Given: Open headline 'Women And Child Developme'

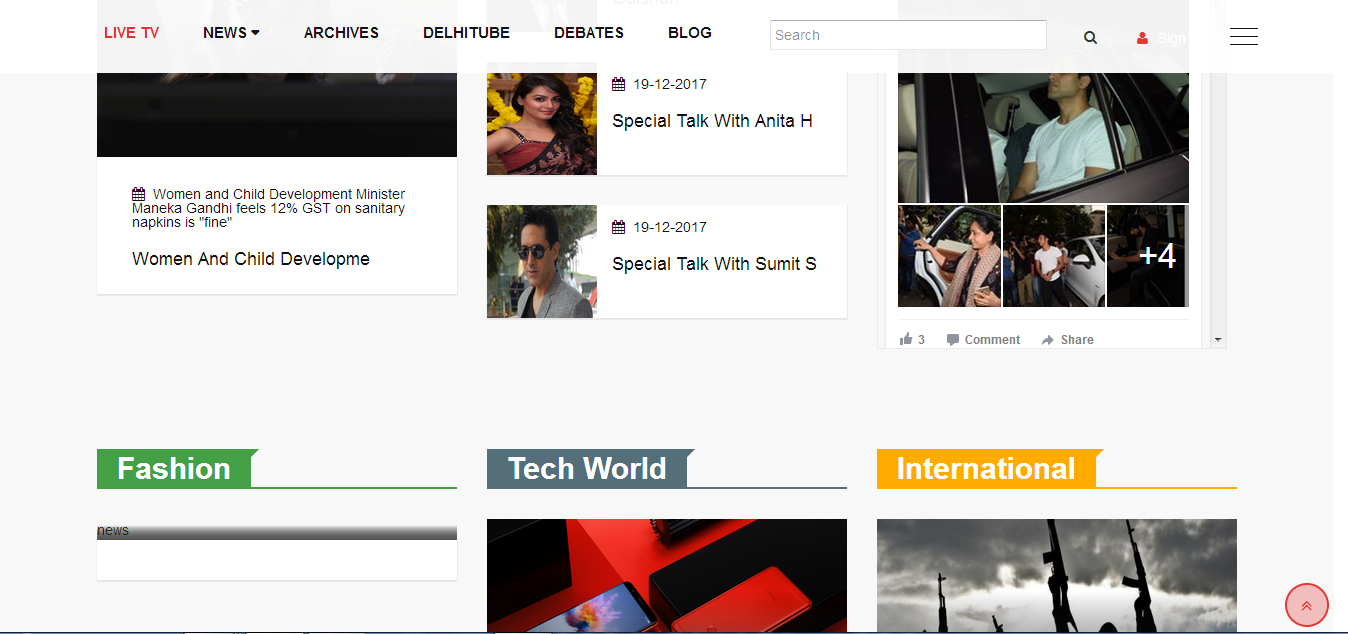Looking at the screenshot, I should click(251, 259).
